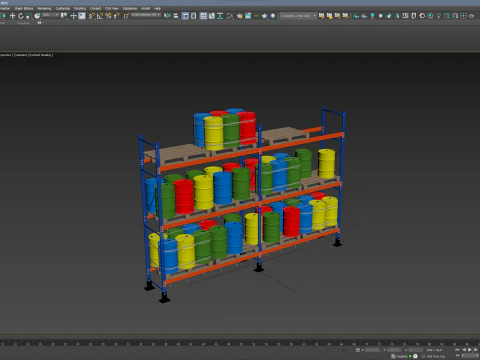This screenshot has width=480, height=360.
Task: Step to the previous frame
Action: pos(464,350)
